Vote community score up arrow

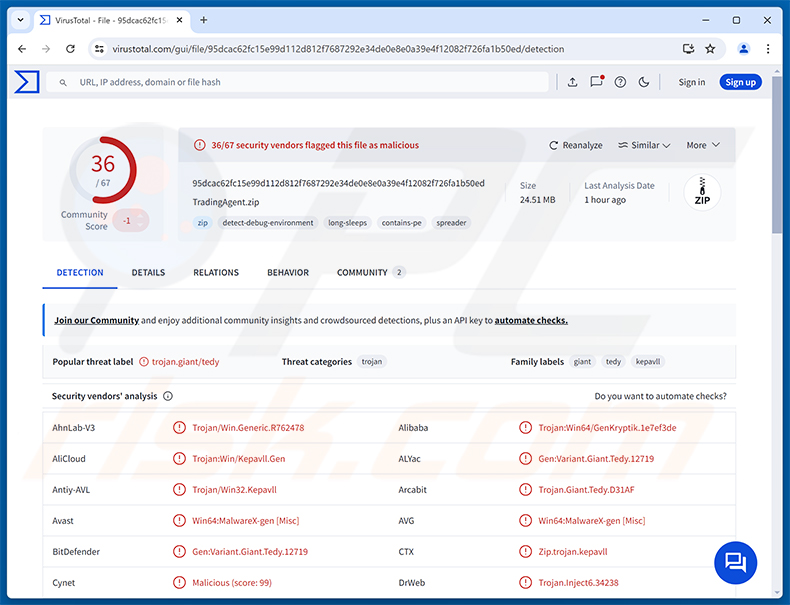click(141, 216)
